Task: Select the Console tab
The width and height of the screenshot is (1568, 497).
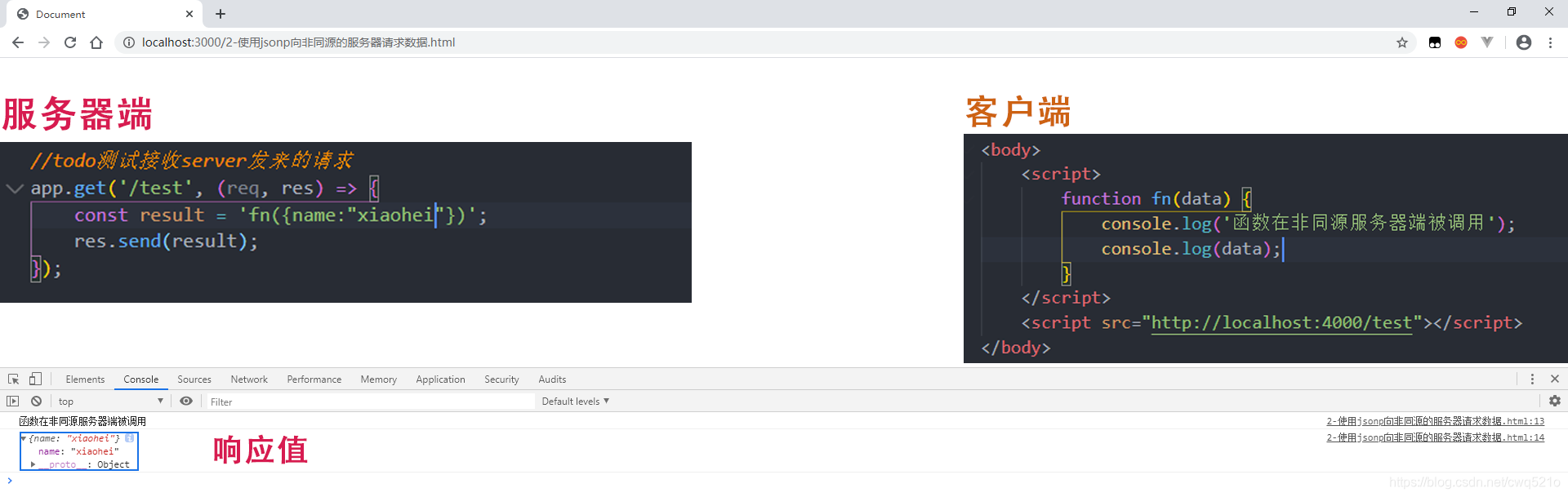Action: pos(141,379)
